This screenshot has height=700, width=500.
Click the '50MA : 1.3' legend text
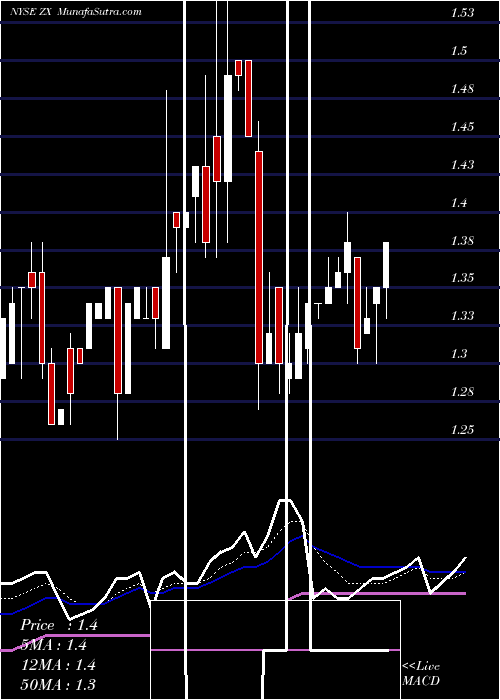coord(58,684)
